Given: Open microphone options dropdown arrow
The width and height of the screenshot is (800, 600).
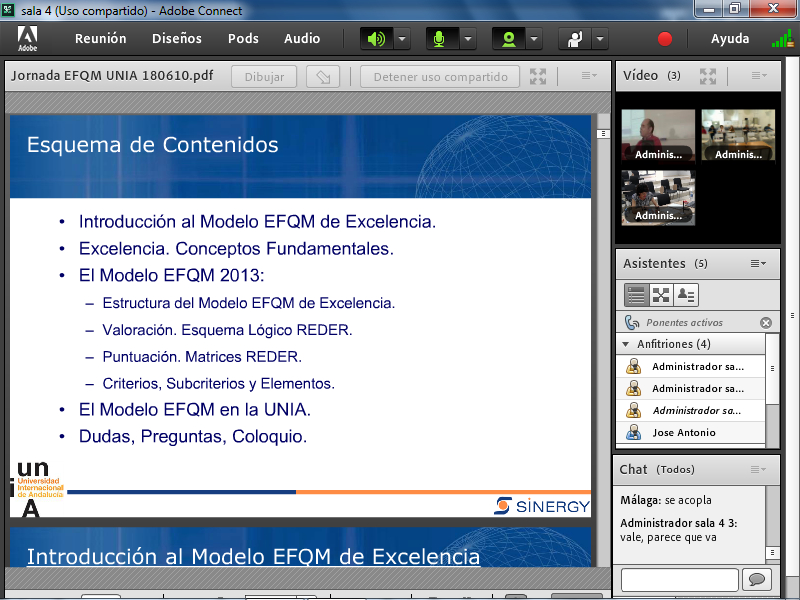Looking at the screenshot, I should [x=468, y=39].
